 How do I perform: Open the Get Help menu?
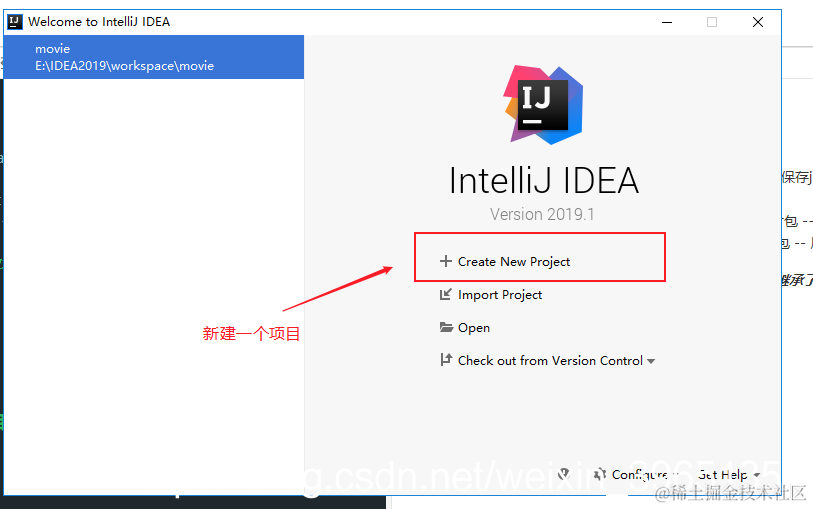[x=722, y=475]
